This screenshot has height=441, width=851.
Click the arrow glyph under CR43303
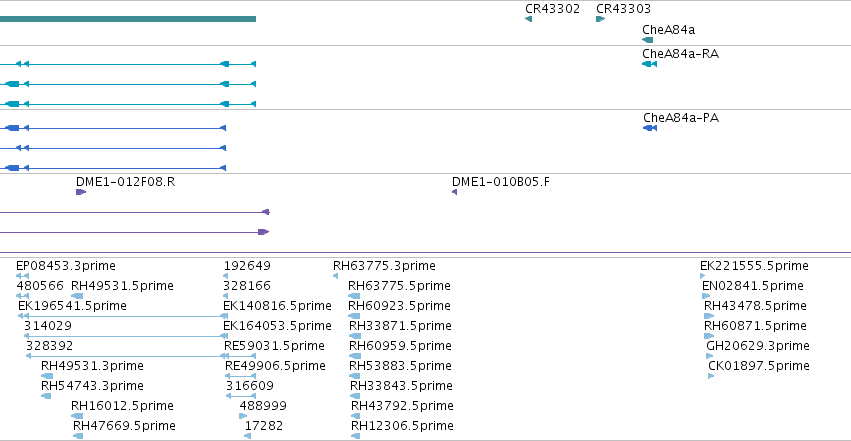click(600, 19)
